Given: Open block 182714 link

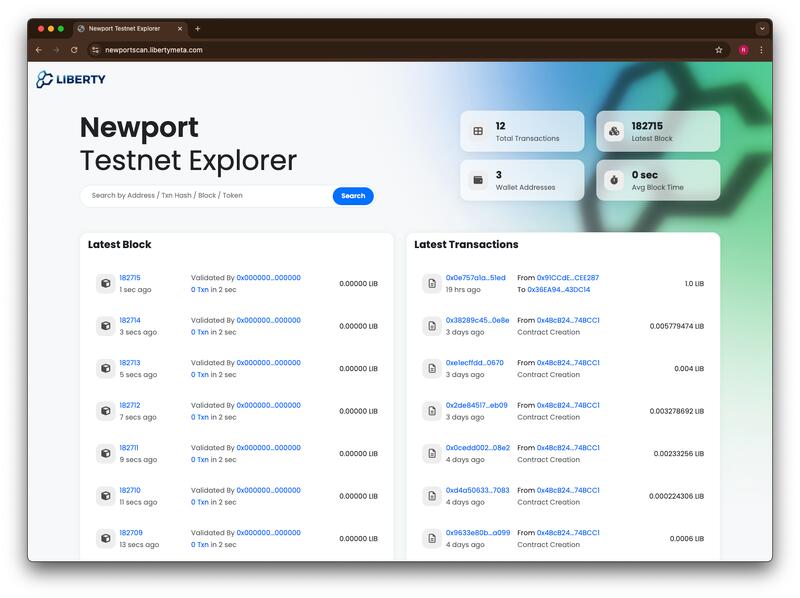Looking at the screenshot, I should pyautogui.click(x=130, y=320).
